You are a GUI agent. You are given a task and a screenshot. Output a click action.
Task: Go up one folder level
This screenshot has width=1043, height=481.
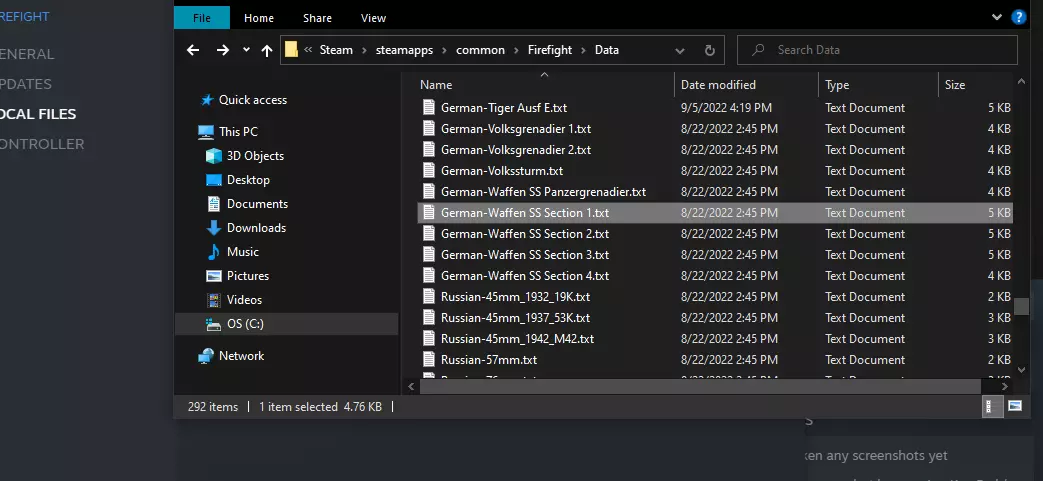tap(267, 50)
